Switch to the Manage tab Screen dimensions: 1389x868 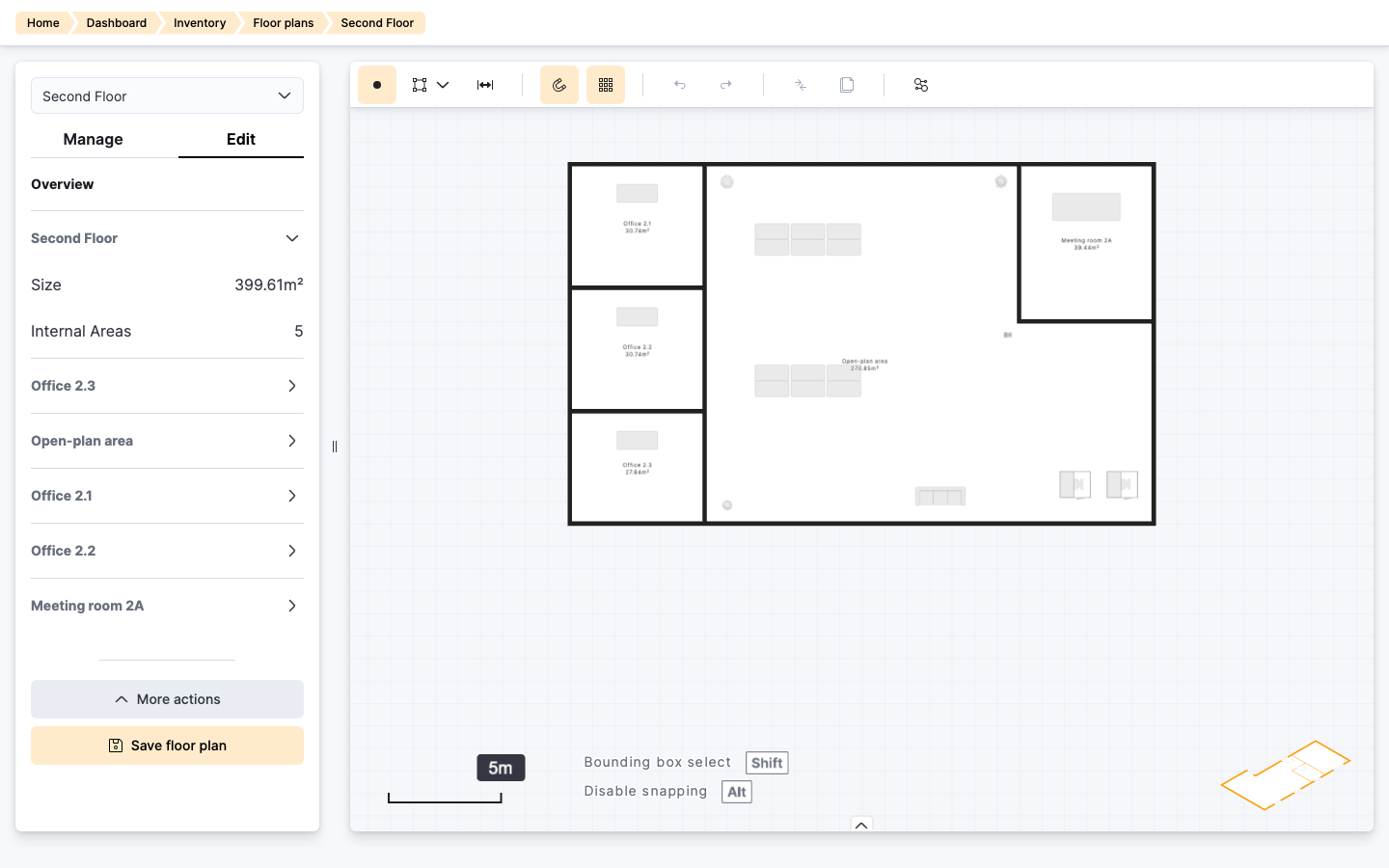coord(93,139)
